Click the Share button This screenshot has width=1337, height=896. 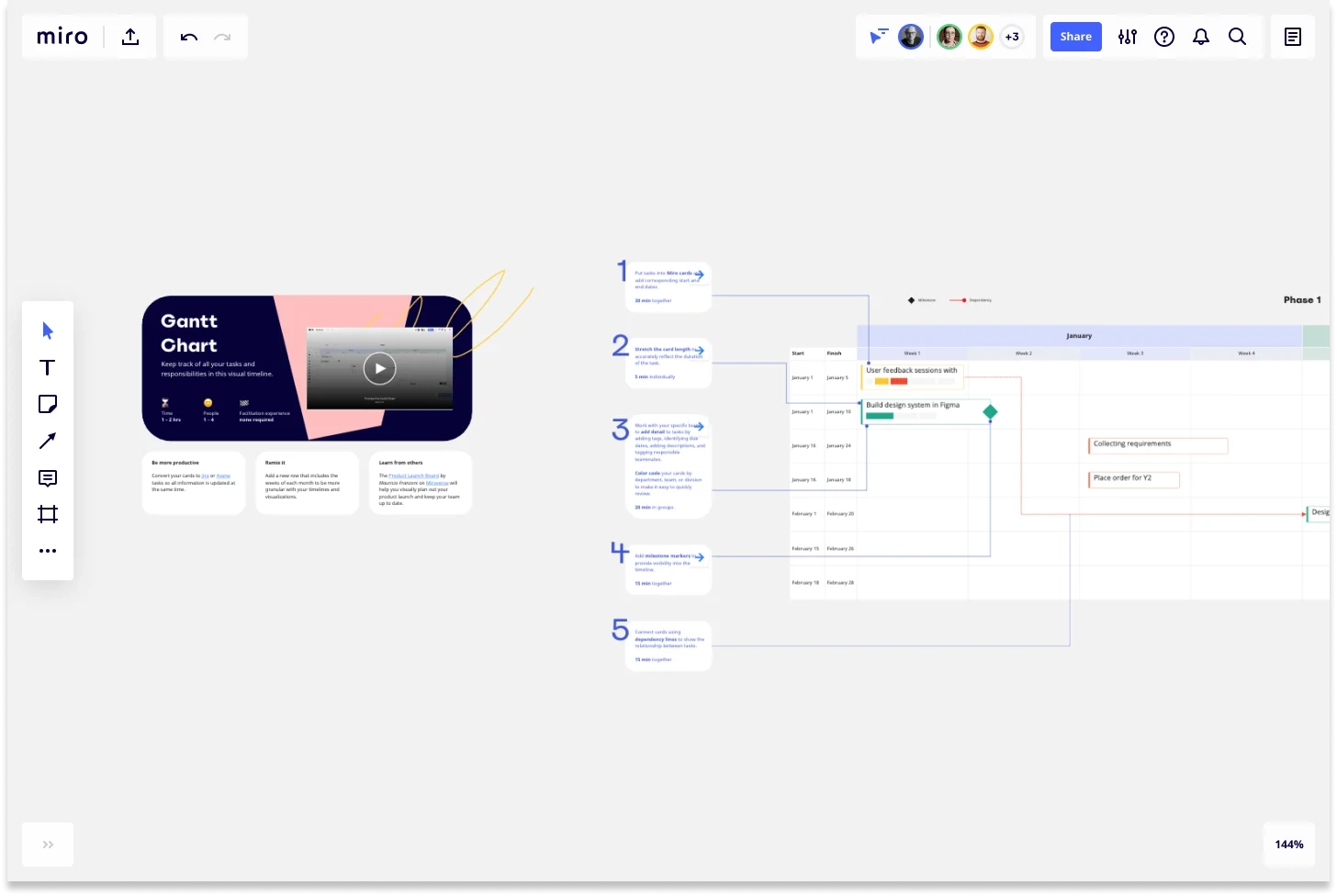(x=1075, y=37)
